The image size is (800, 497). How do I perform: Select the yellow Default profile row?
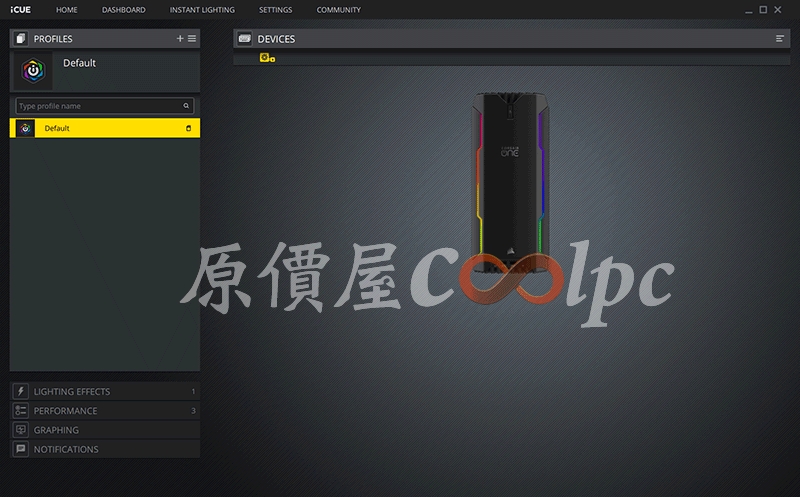pos(105,128)
